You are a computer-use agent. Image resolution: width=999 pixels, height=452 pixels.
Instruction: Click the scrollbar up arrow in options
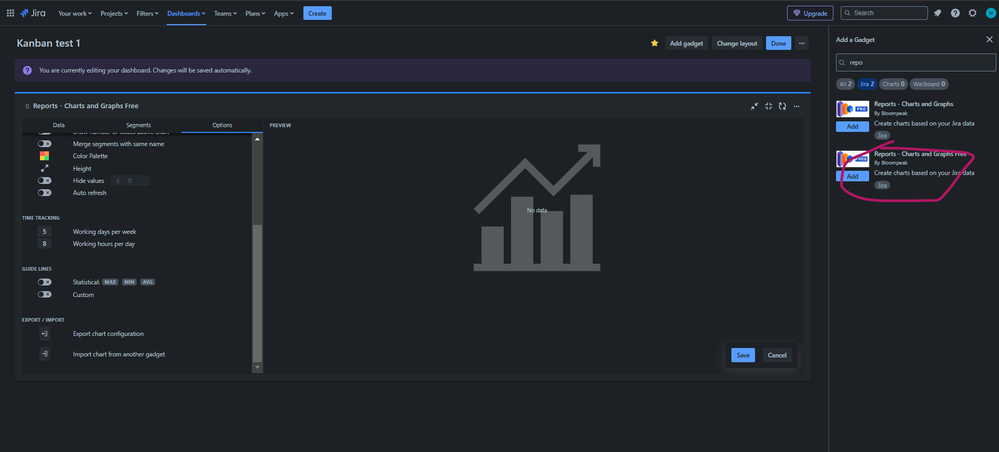pos(257,138)
